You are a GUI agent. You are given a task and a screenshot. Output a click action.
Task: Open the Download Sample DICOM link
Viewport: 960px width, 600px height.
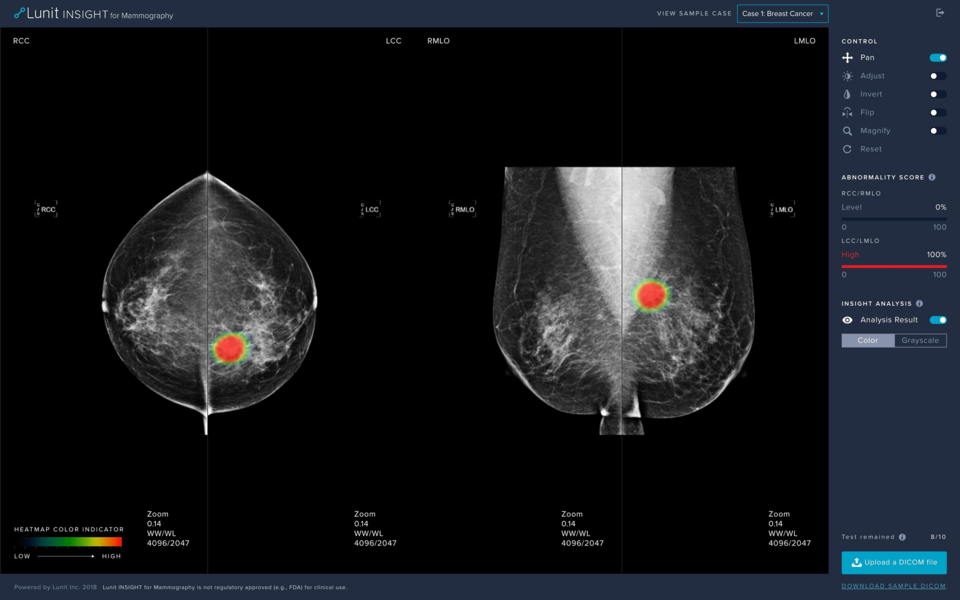pos(893,586)
